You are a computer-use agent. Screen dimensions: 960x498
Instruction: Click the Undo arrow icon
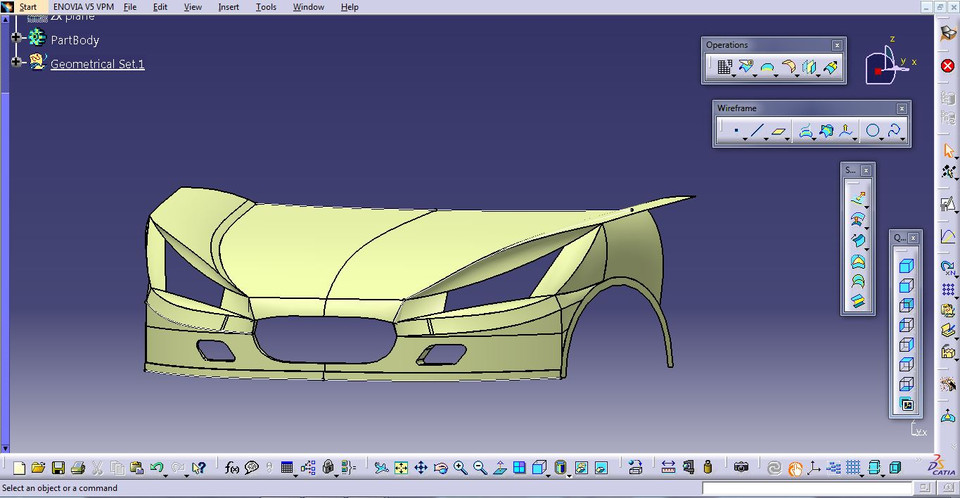click(x=156, y=467)
